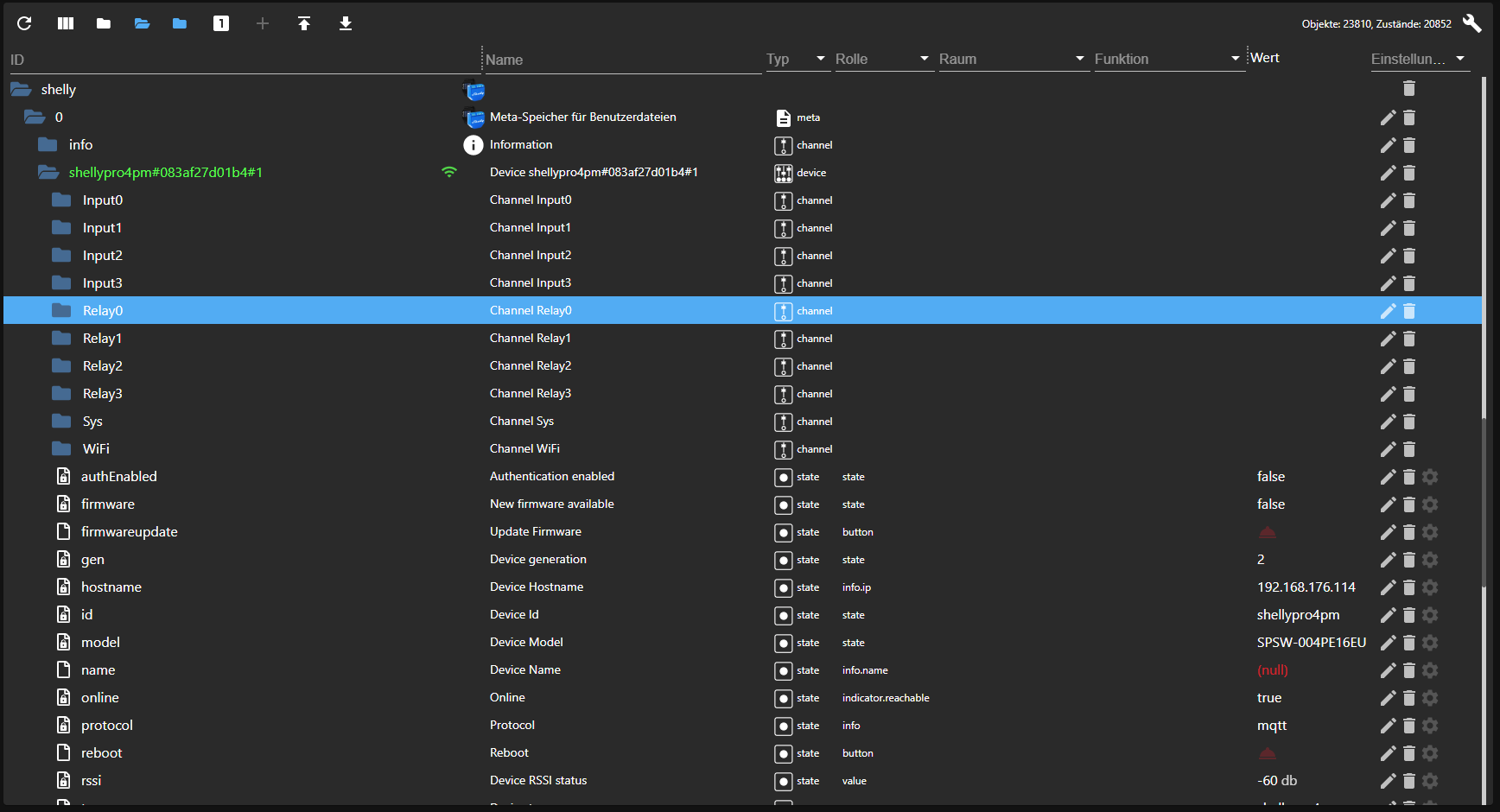Open the Typ filter dropdown
Viewport: 1500px width, 812px height.
click(797, 59)
